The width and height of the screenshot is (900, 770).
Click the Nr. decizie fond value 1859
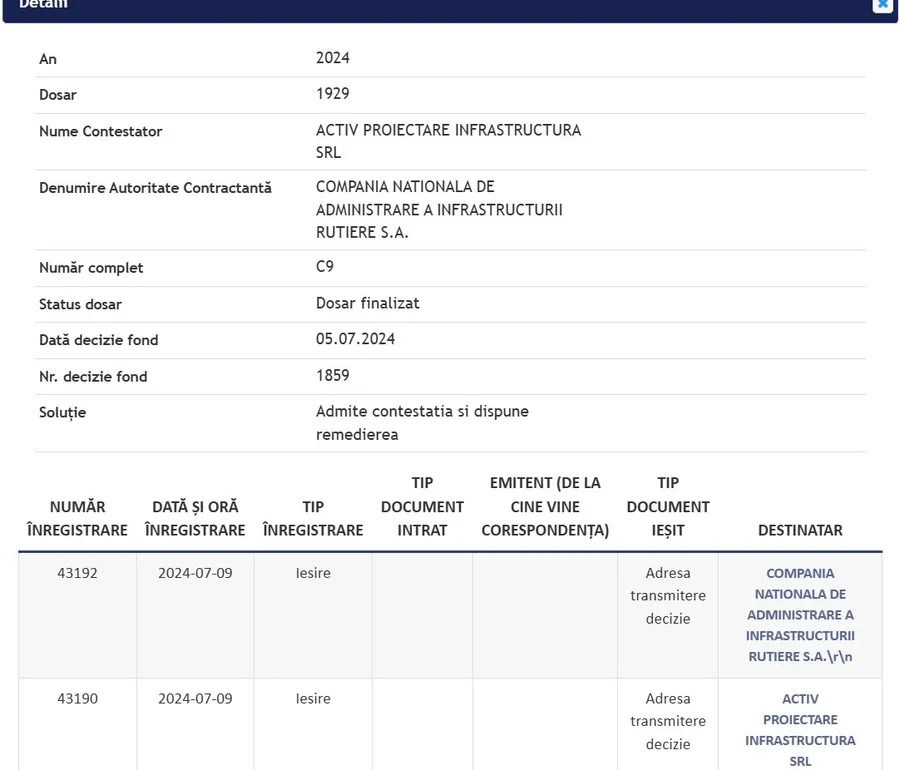coord(333,375)
